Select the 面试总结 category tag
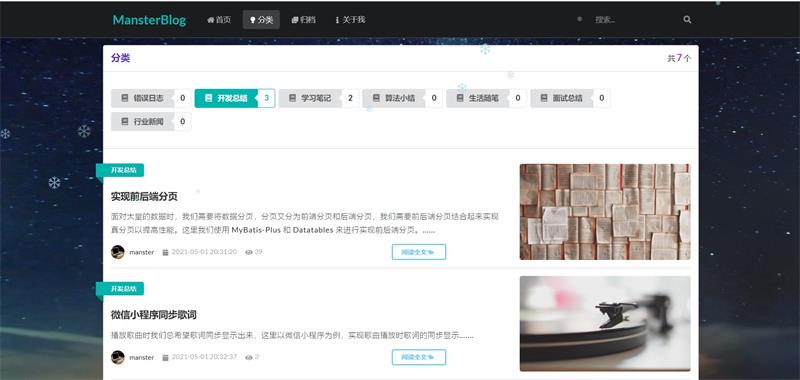This screenshot has width=800, height=380. point(562,98)
